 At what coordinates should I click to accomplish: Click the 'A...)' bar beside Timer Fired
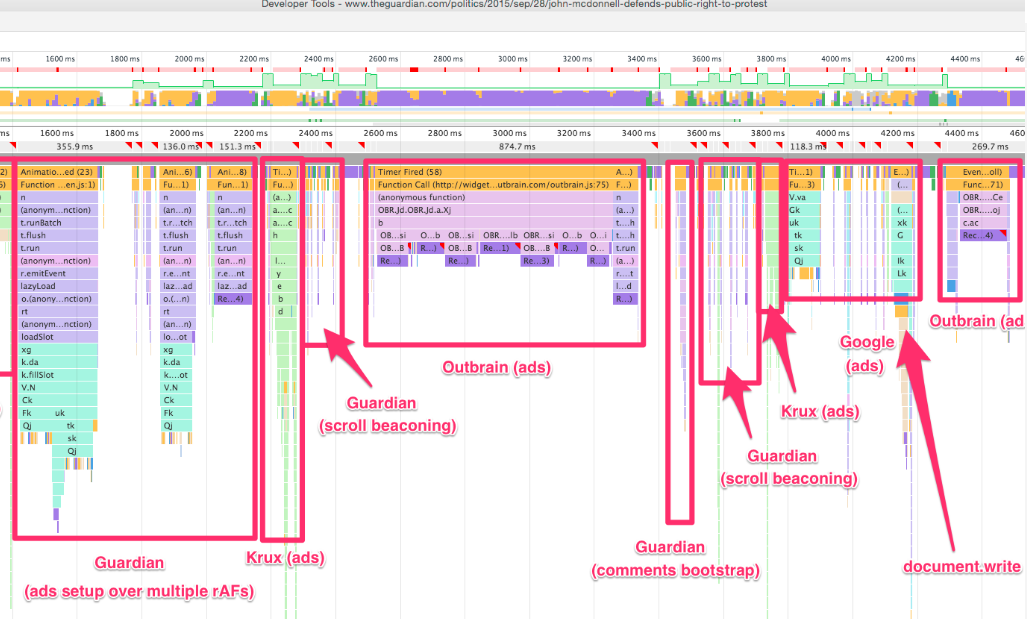pos(625,172)
